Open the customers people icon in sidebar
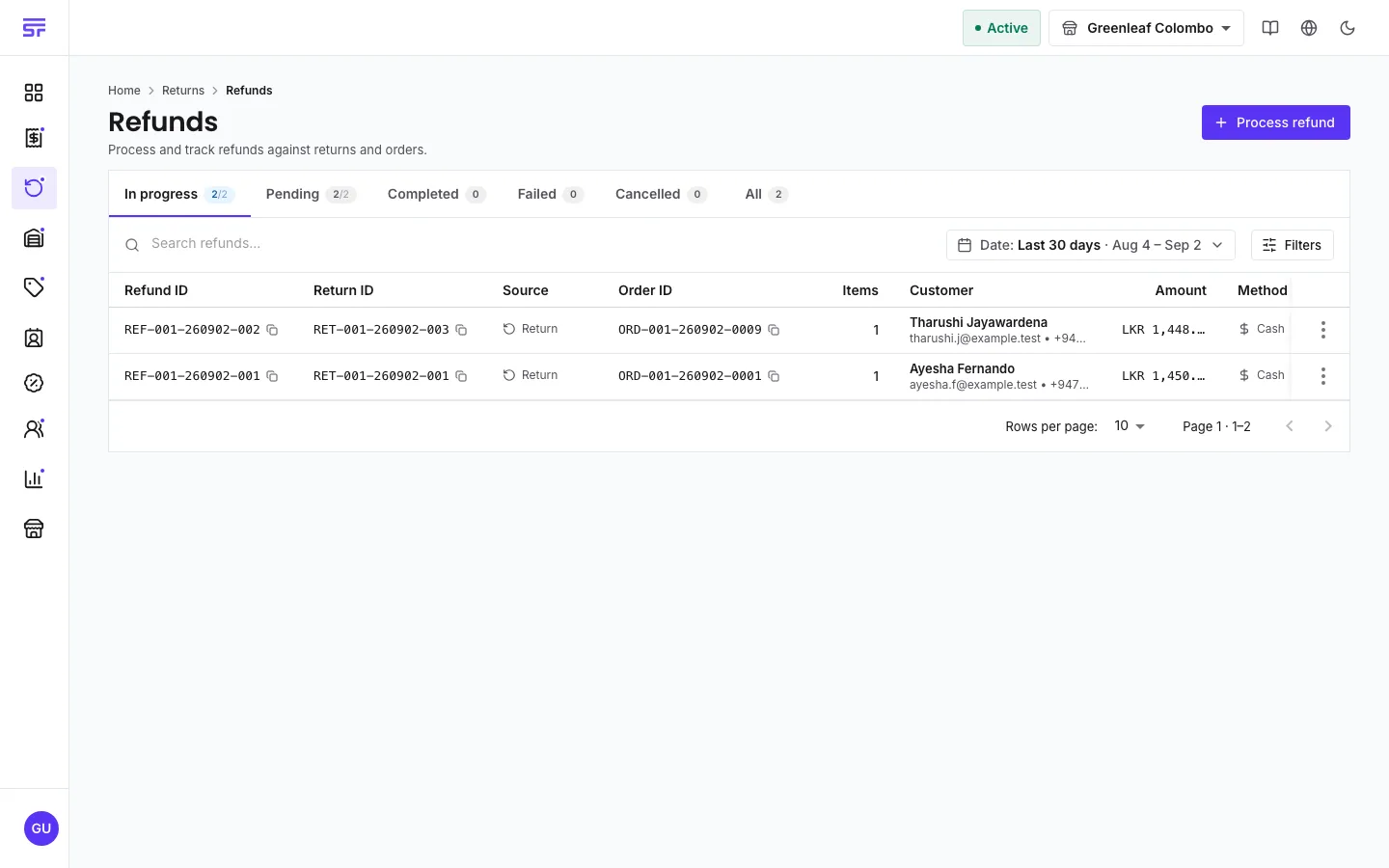The image size is (1389, 868). [x=34, y=429]
